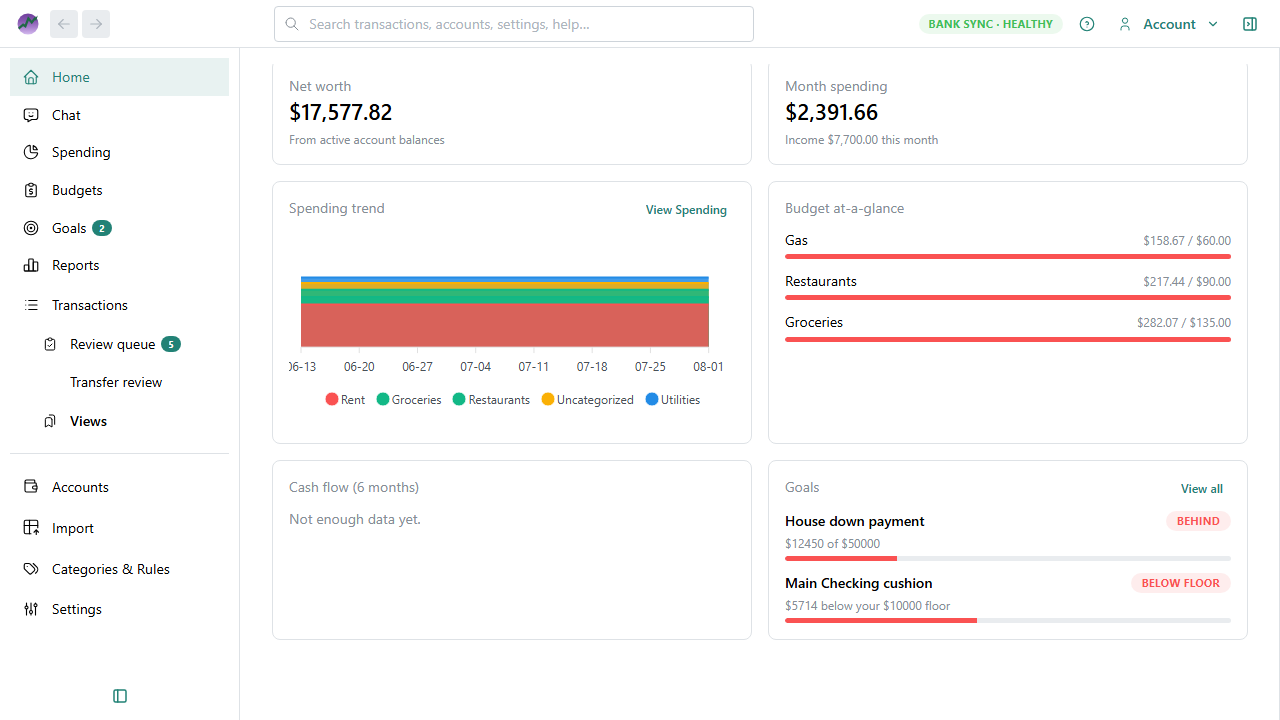Open the help question-mark icon
The height and width of the screenshot is (720, 1280).
[1087, 24]
